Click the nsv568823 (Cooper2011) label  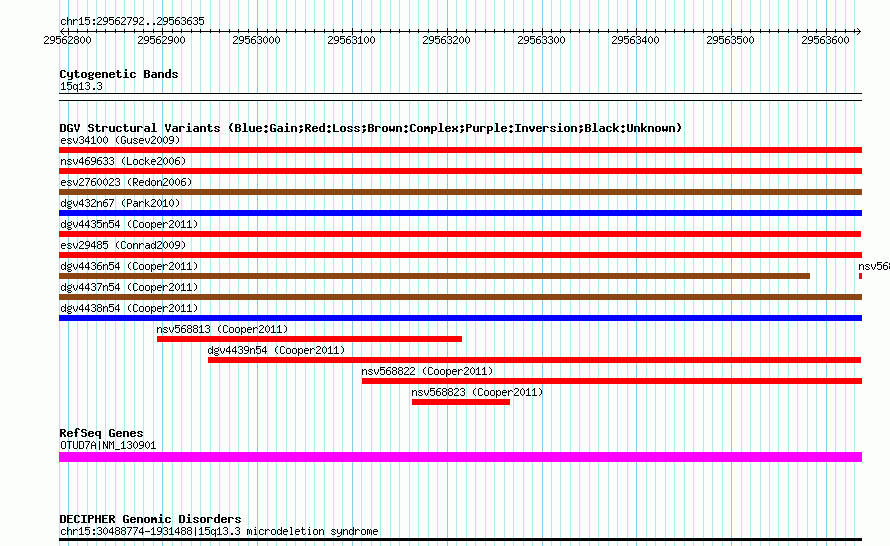[477, 392]
